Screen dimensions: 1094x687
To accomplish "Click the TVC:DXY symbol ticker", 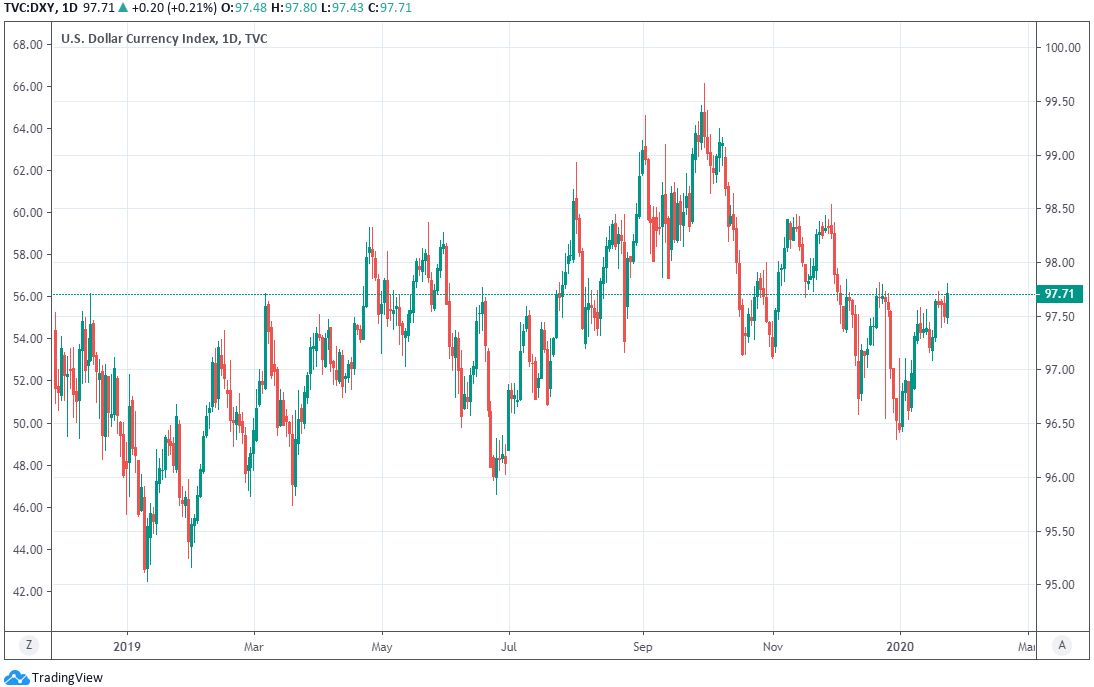I will [x=31, y=8].
